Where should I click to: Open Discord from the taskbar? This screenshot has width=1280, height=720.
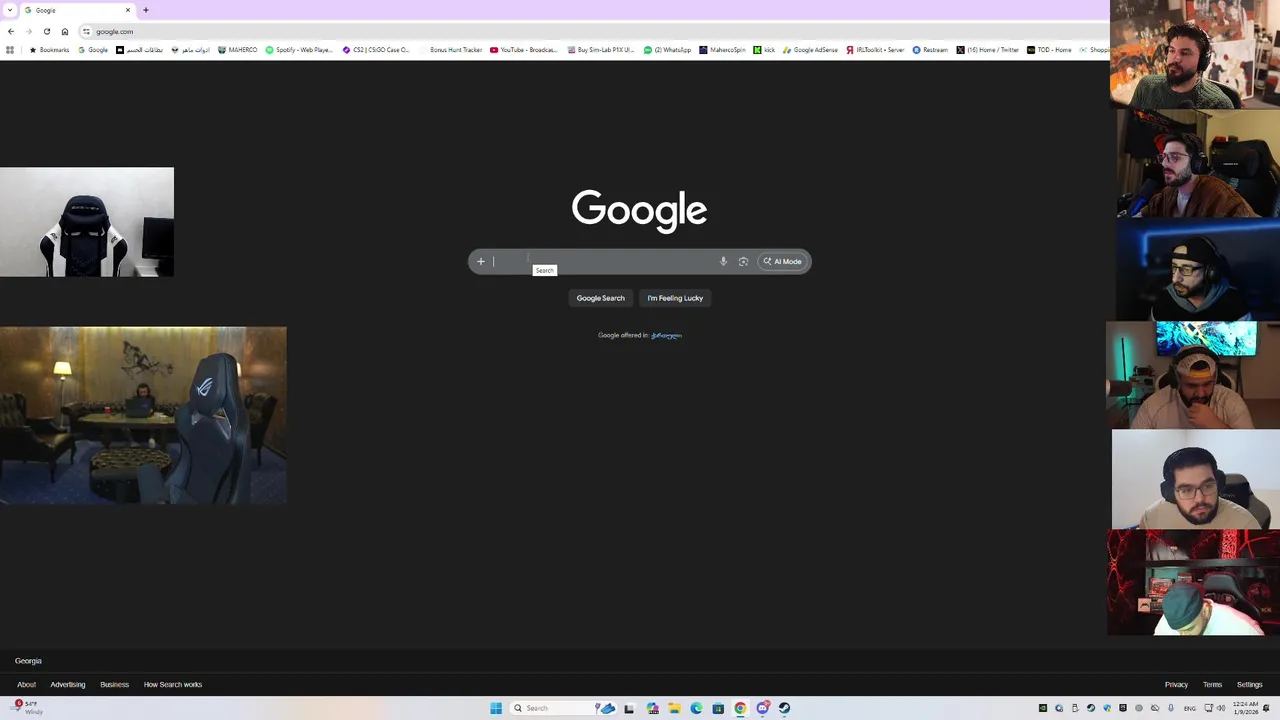coord(762,708)
